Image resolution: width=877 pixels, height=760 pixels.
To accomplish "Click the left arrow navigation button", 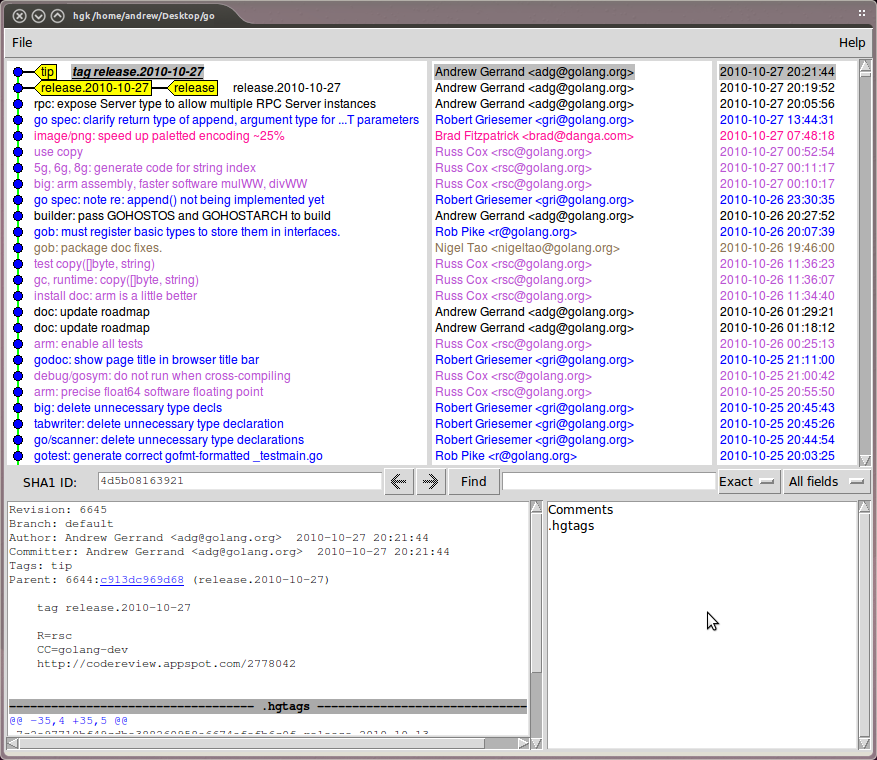I will point(399,481).
